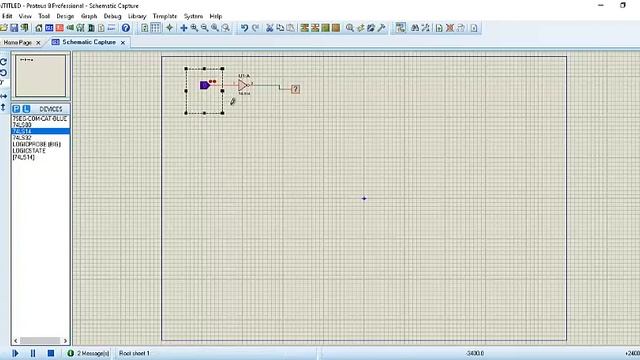This screenshot has height=360, width=640.
Task: Open the red PCB Layout toolbar icon
Action: click(60, 28)
